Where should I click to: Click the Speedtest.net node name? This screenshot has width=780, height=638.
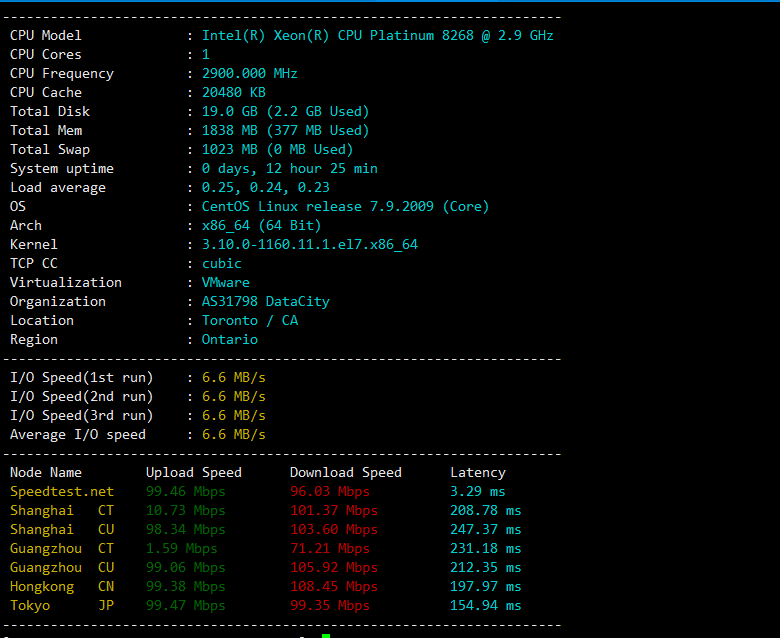tap(62, 491)
